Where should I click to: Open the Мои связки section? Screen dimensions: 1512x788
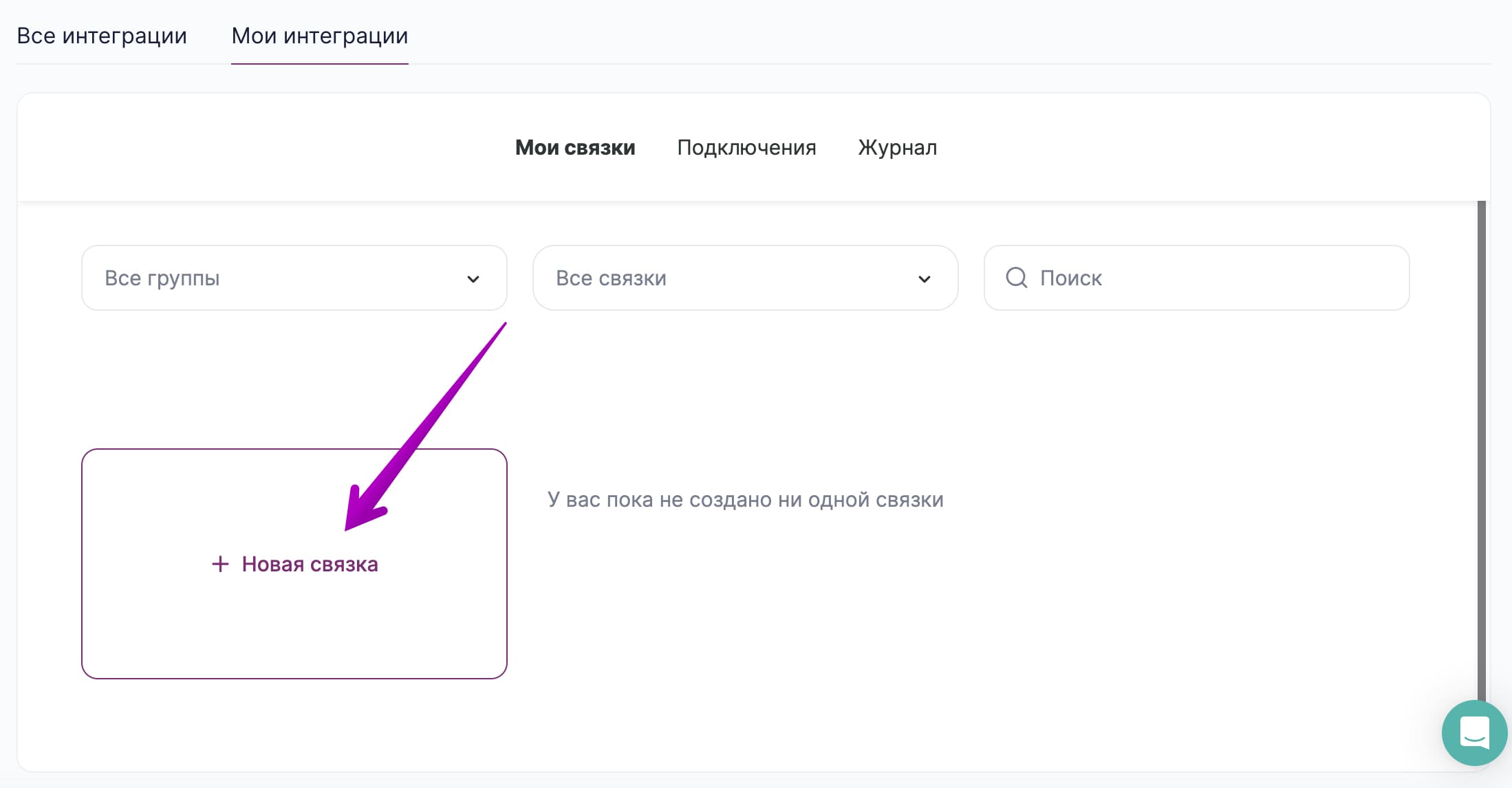[575, 147]
